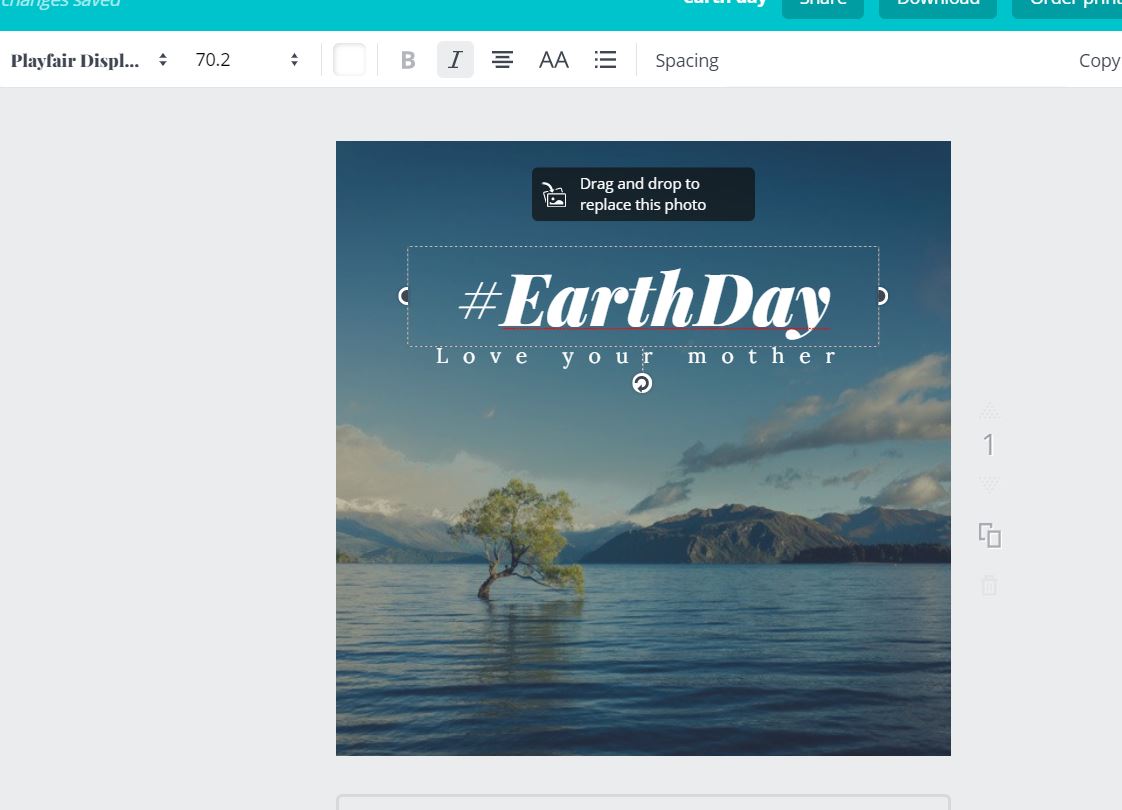Open the text color swatch

pyautogui.click(x=349, y=59)
